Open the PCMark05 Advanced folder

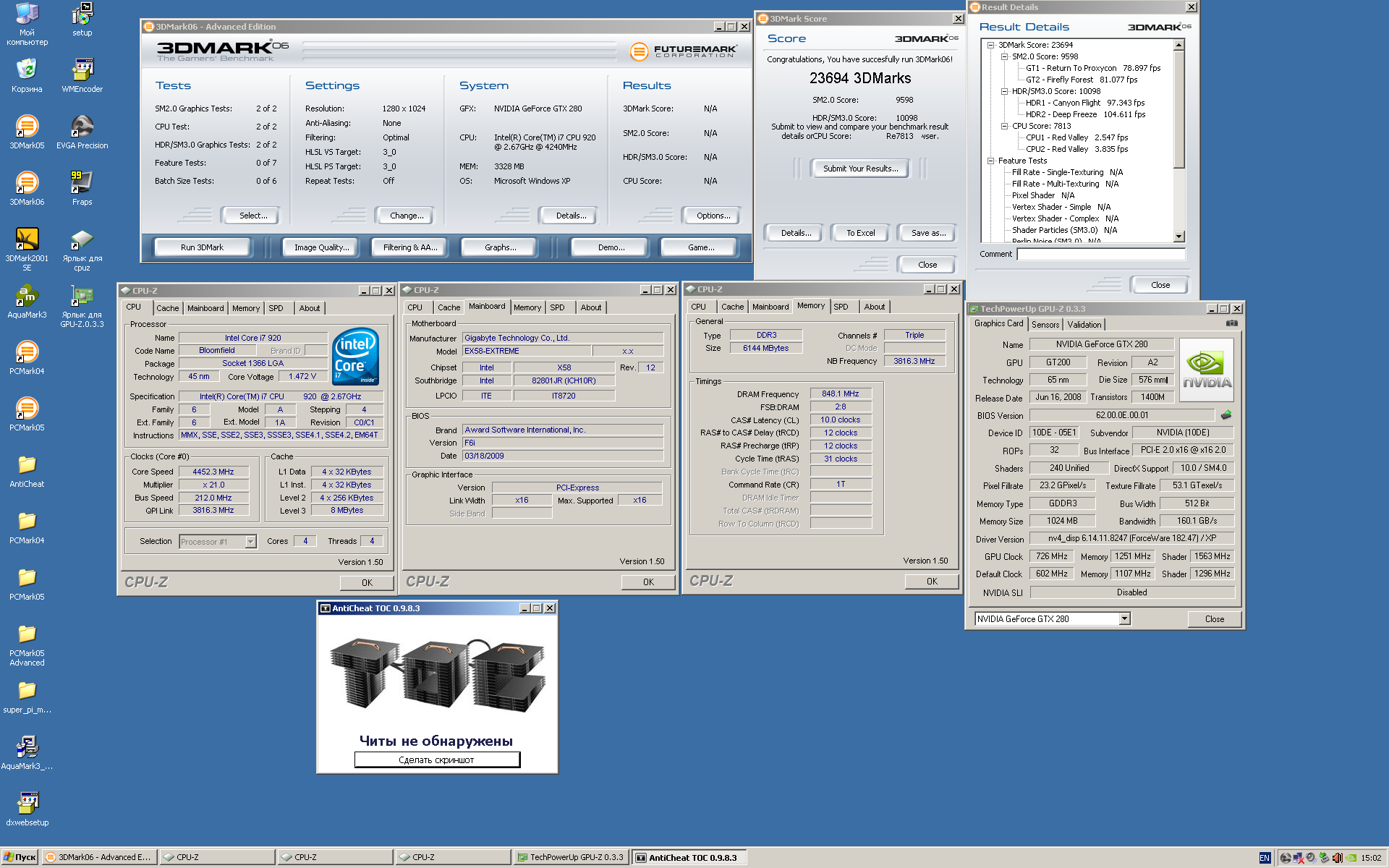pyautogui.click(x=27, y=644)
